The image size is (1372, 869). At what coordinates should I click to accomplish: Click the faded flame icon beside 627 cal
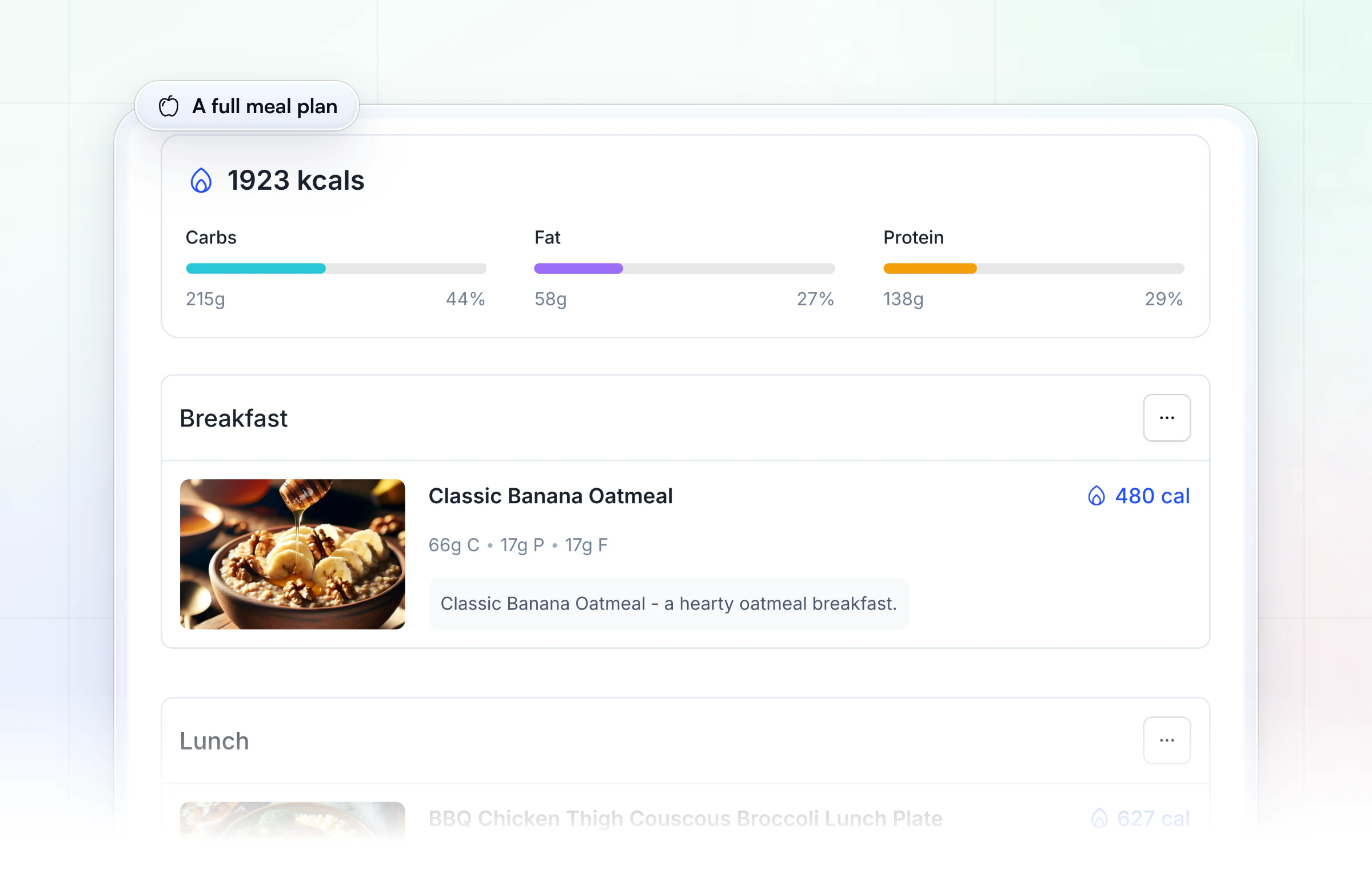tap(1099, 818)
